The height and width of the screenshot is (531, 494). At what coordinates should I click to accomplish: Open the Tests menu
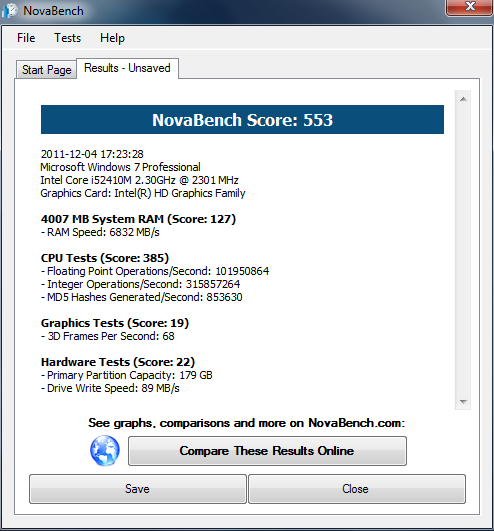point(68,38)
